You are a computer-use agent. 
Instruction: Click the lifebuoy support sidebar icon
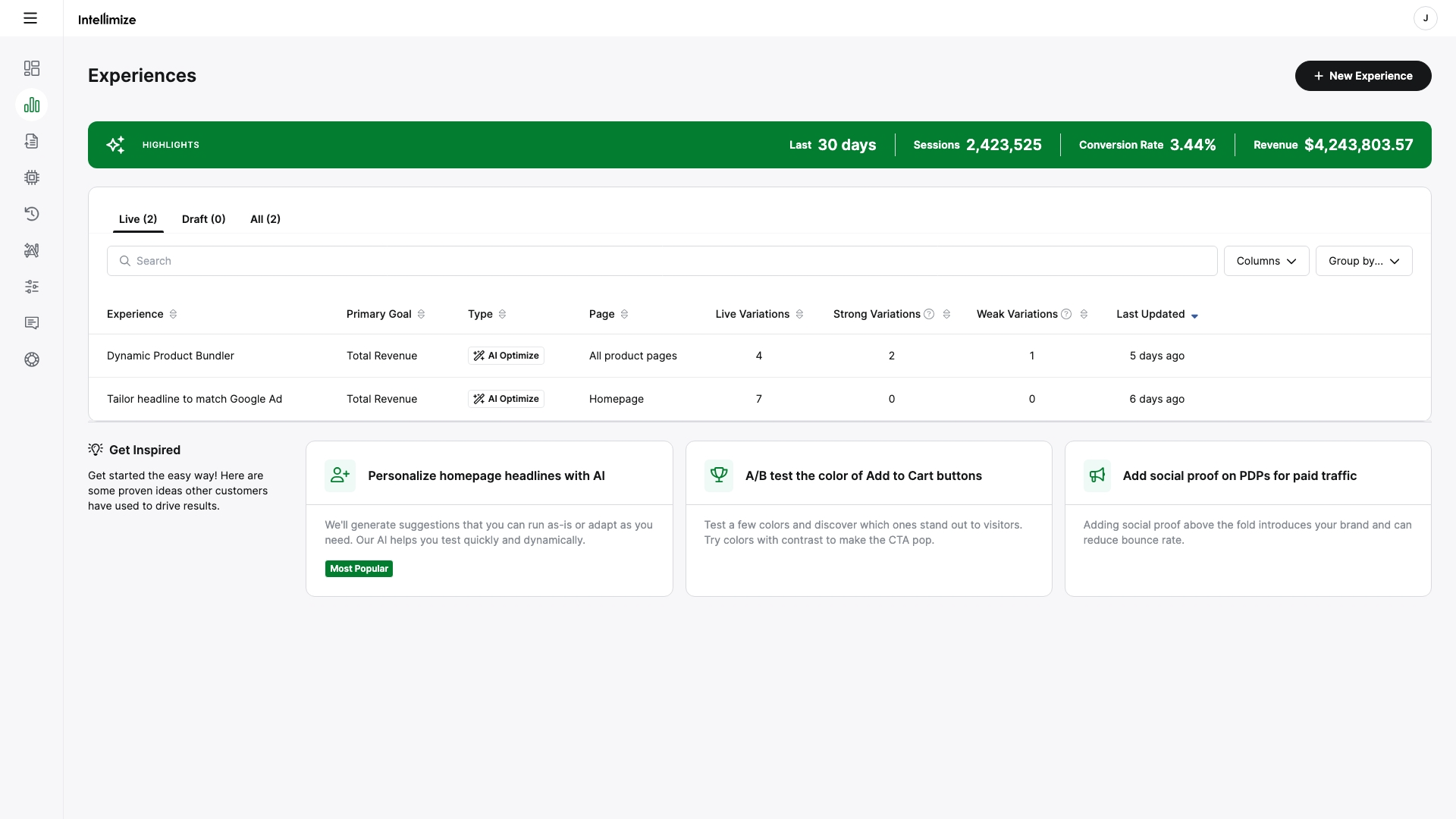(x=32, y=359)
